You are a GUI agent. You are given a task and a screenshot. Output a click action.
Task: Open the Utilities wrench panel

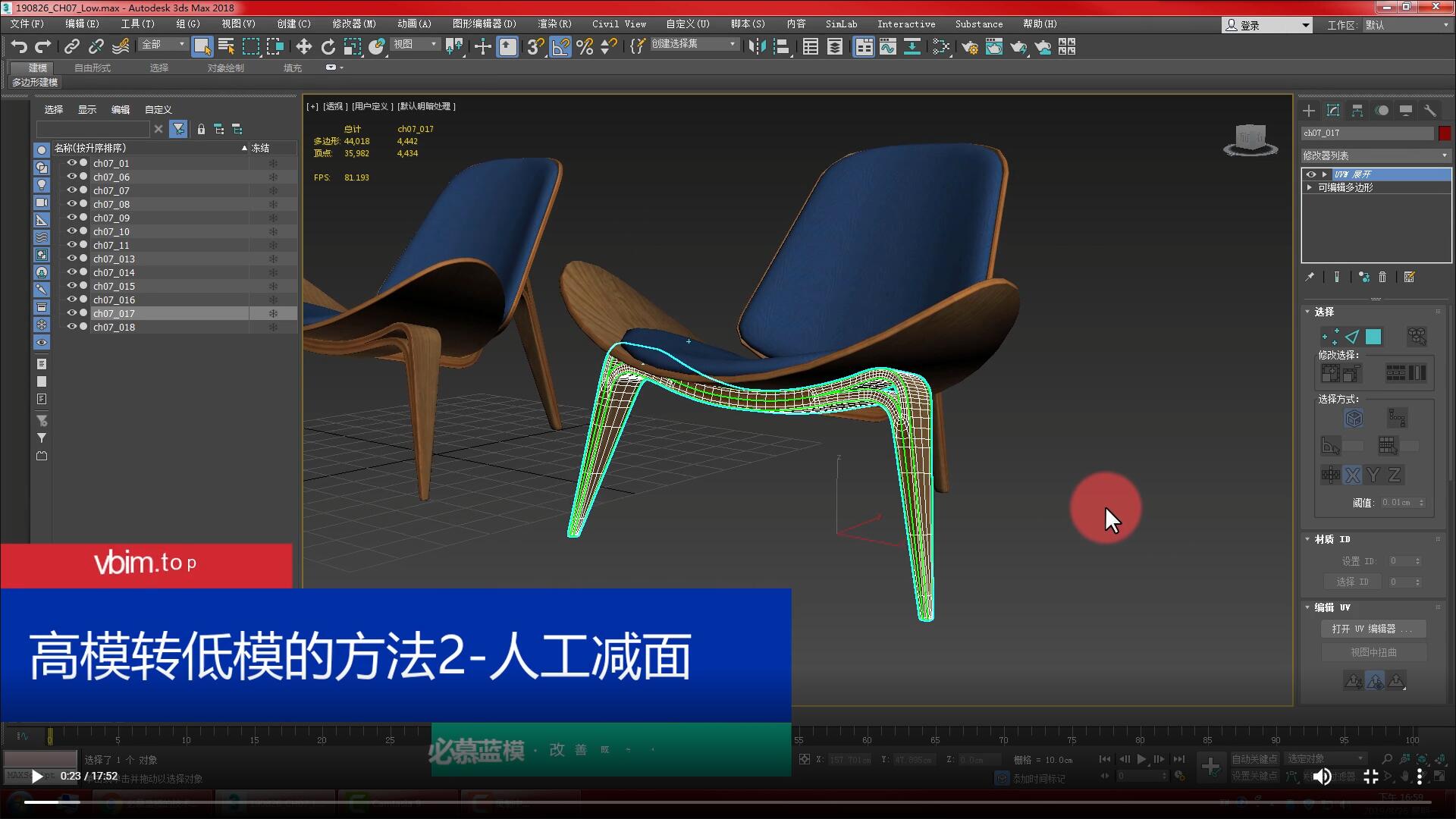click(x=1429, y=111)
